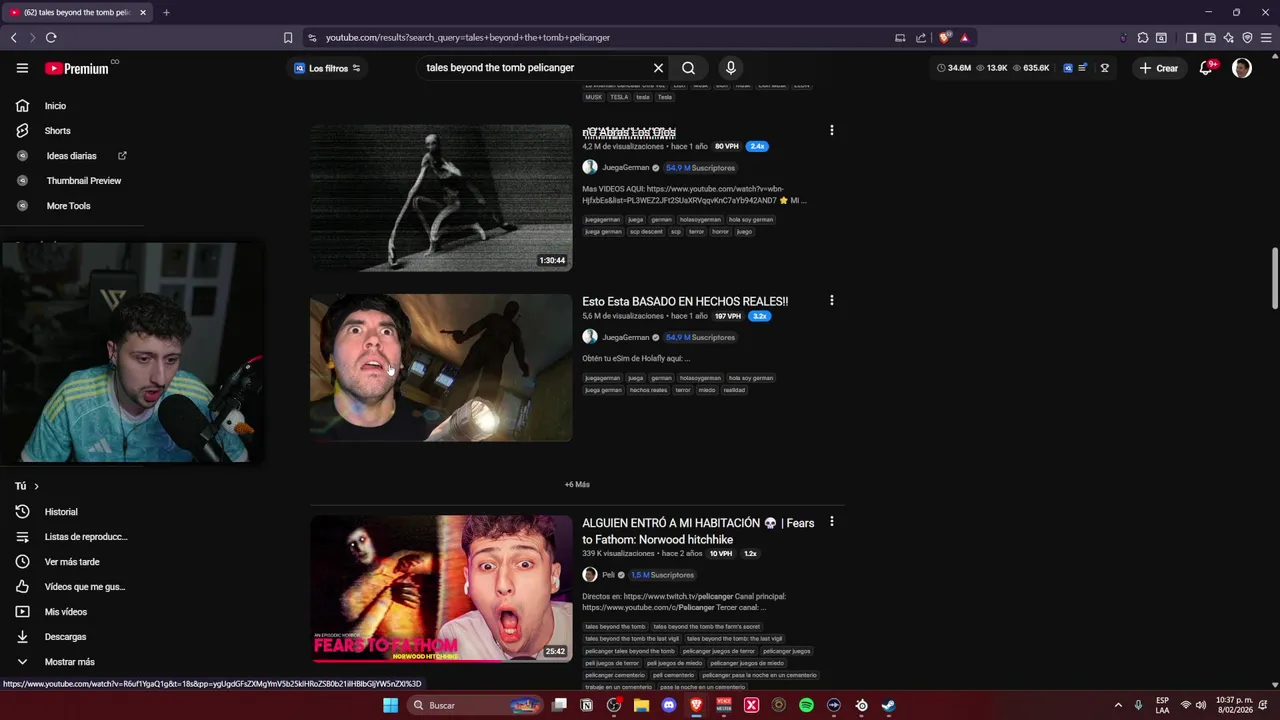Screen dimensions: 1280x720
Task: Go back to previous page
Action: [14, 38]
